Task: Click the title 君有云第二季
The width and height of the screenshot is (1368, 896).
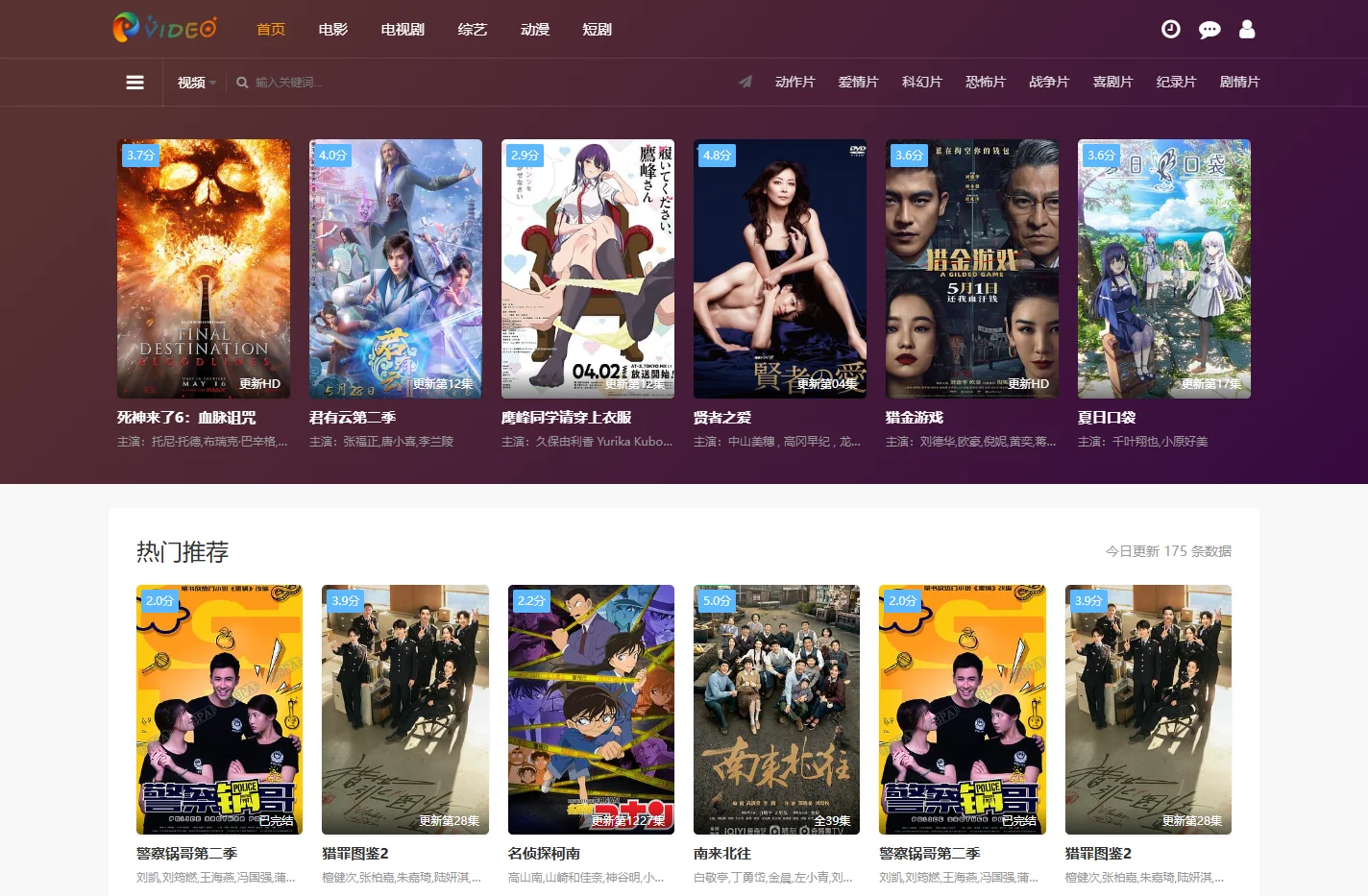Action: pyautogui.click(x=353, y=418)
